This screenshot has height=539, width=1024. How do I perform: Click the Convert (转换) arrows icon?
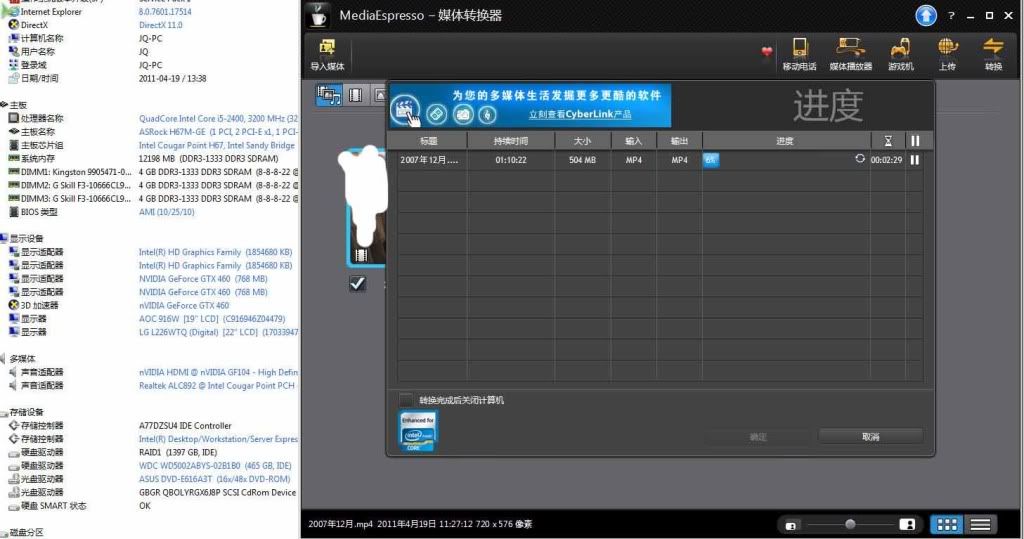pos(992,49)
